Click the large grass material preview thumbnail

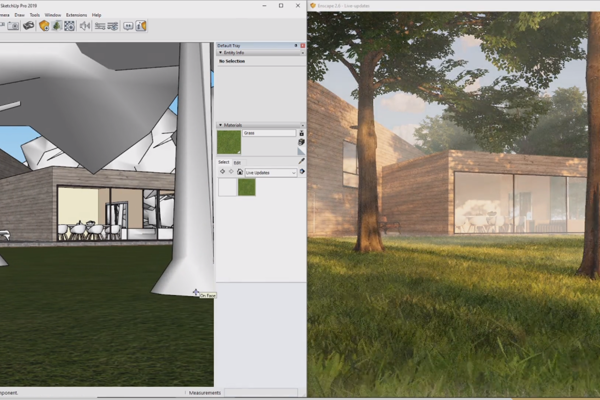pos(229,142)
